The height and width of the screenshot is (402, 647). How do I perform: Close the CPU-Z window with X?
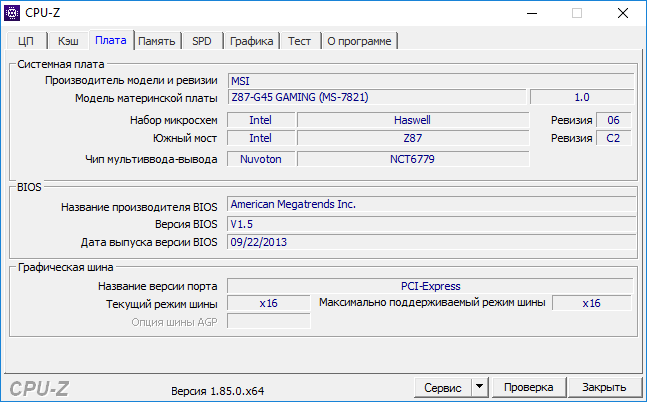(623, 13)
